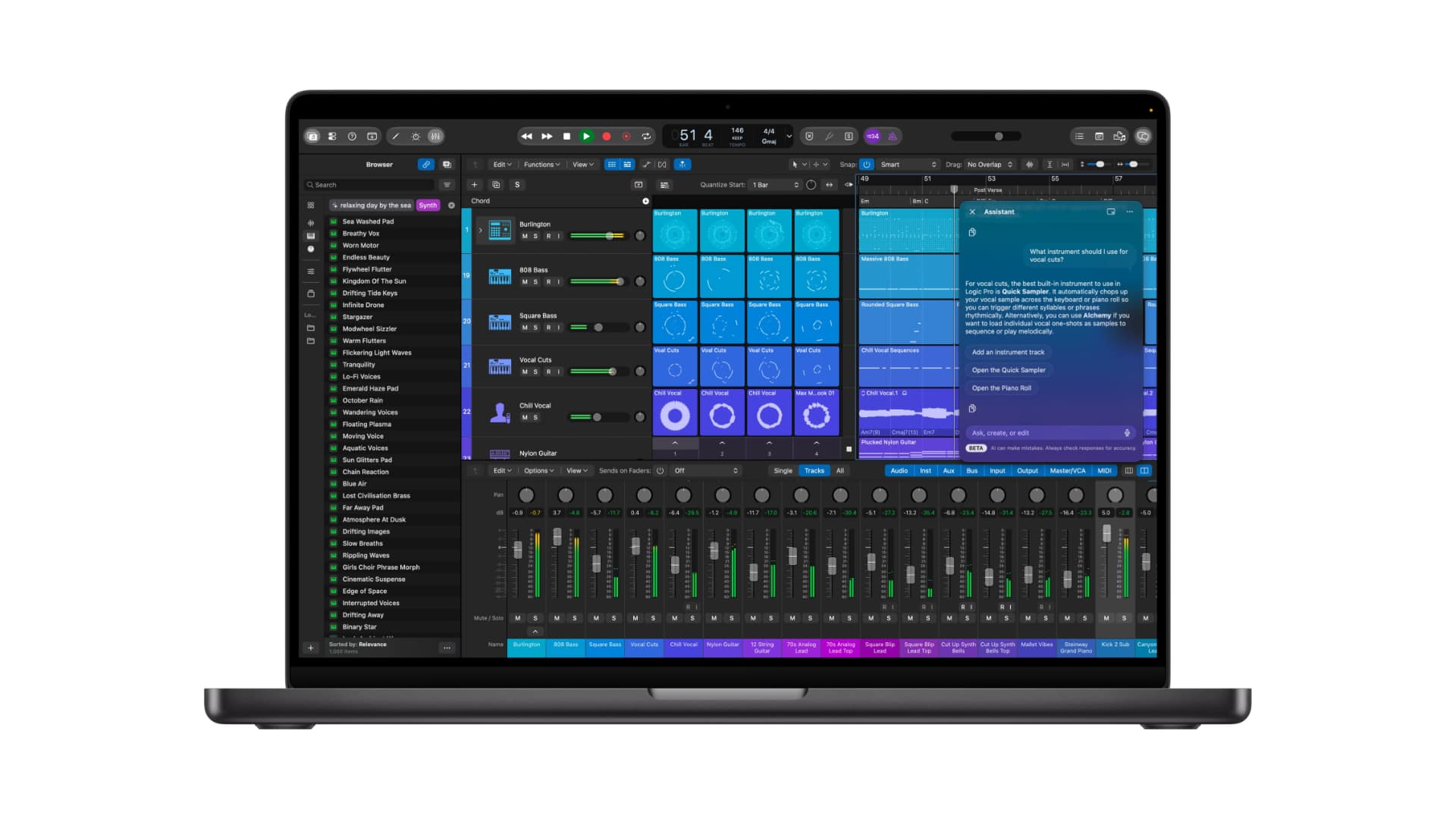Toggle the Cycle loop button in transport
The width and height of the screenshot is (1456, 819).
pos(646,136)
